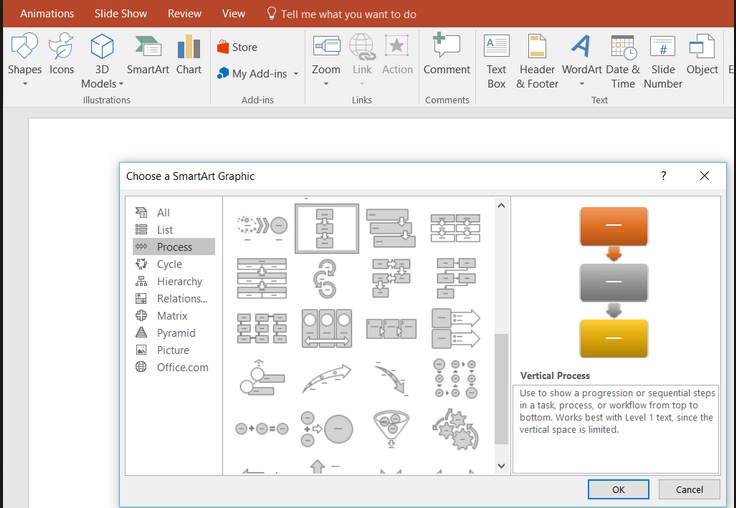Switch to the Slide Show tab
The width and height of the screenshot is (736, 508).
point(121,14)
